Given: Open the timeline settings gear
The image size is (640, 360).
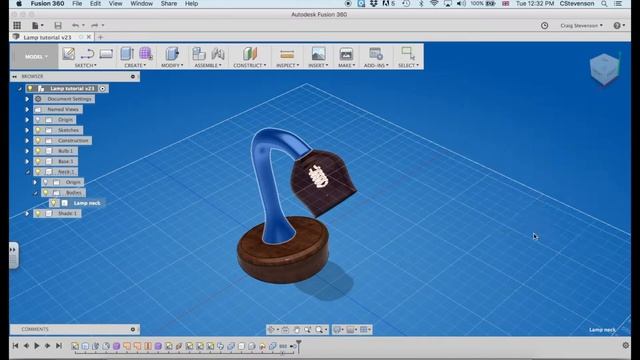Looking at the screenshot, I should click(x=626, y=345).
